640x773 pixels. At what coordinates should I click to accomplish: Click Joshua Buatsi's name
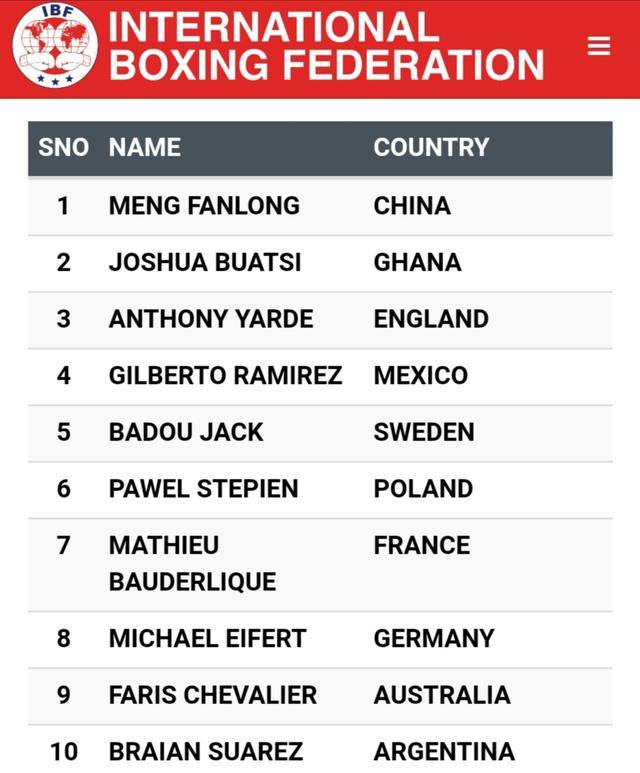point(205,262)
